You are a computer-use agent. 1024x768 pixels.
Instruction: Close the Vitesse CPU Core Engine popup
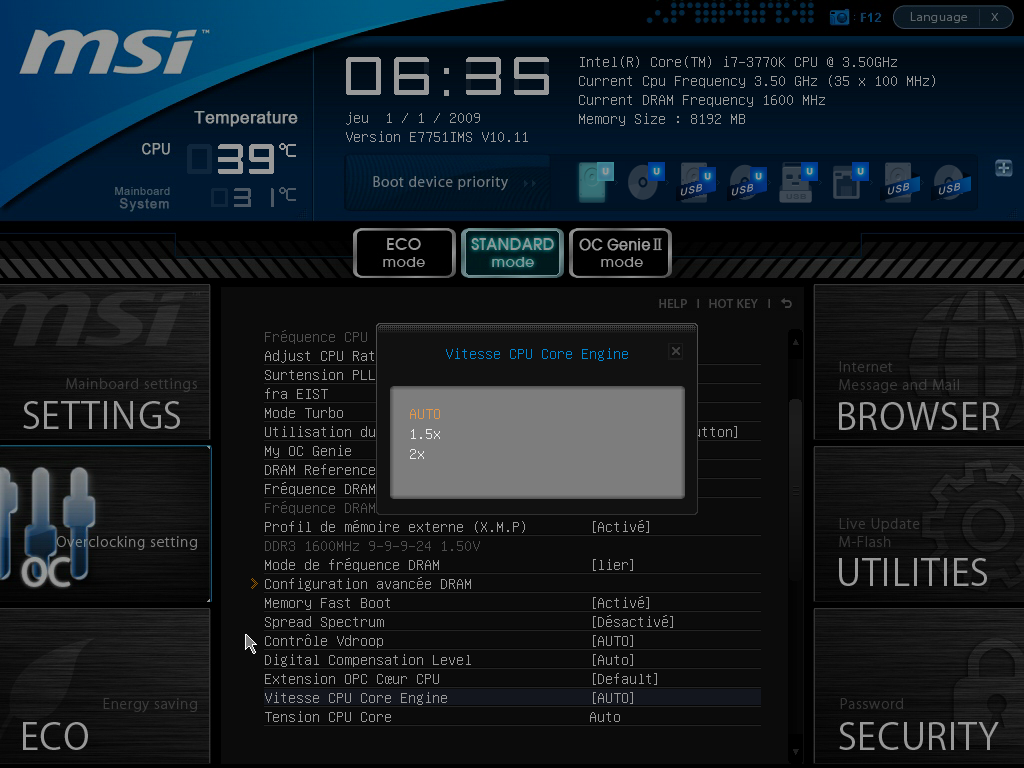[x=676, y=351]
